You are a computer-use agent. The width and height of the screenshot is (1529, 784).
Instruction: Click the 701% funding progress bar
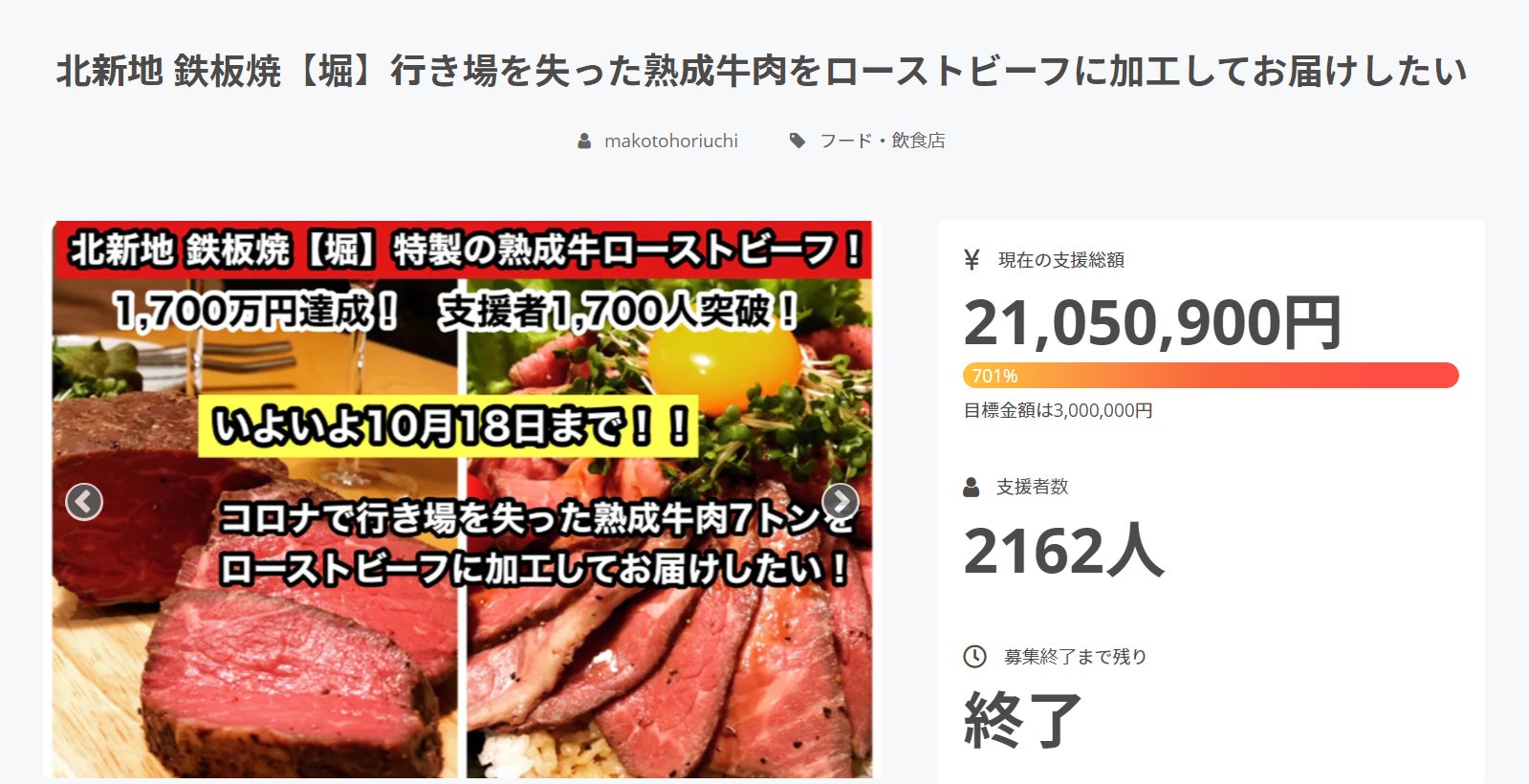click(x=1211, y=376)
